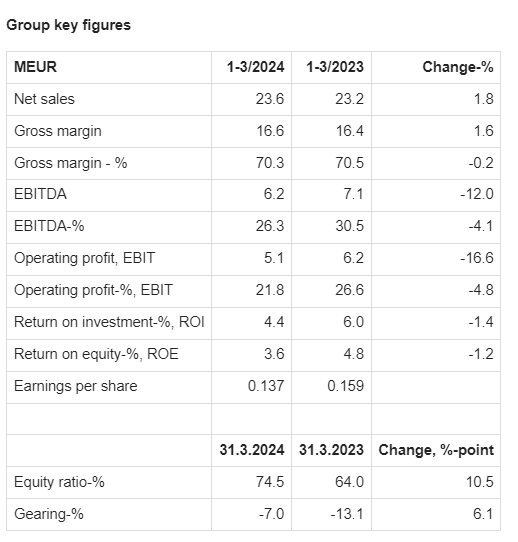
Task: Click Return on equity-%, ROE label
Action: pyautogui.click(x=96, y=354)
